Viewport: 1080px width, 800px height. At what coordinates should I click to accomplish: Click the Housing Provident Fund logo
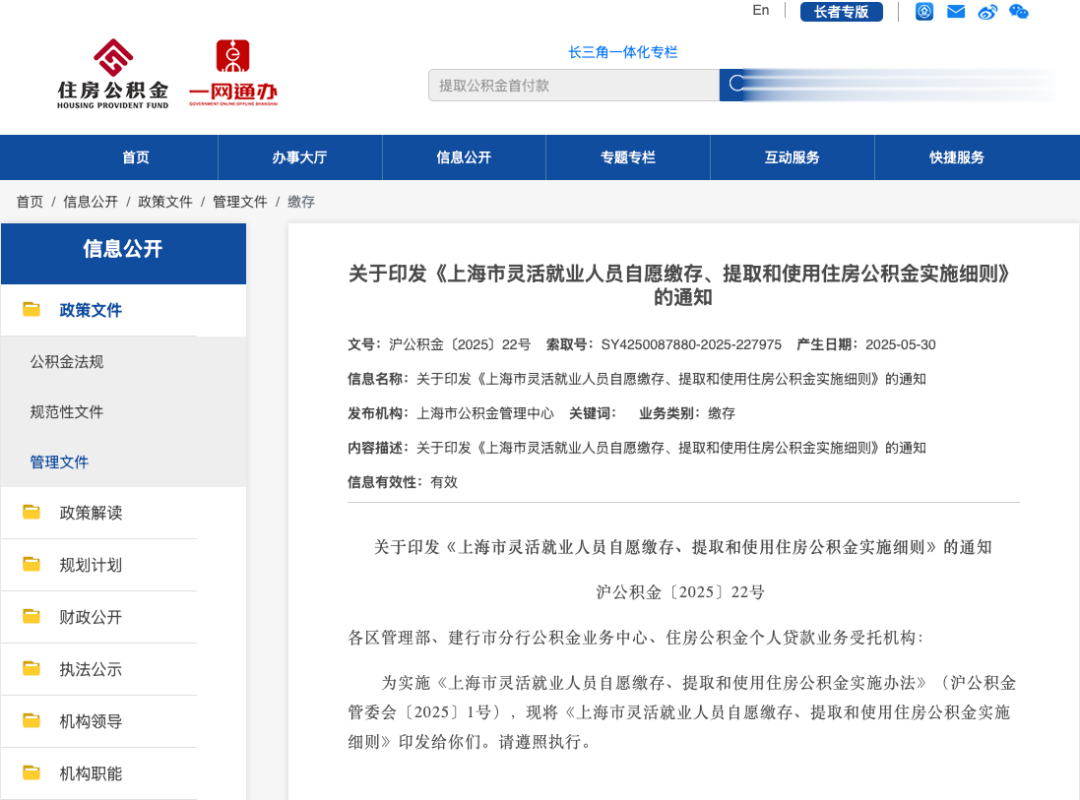click(x=113, y=74)
